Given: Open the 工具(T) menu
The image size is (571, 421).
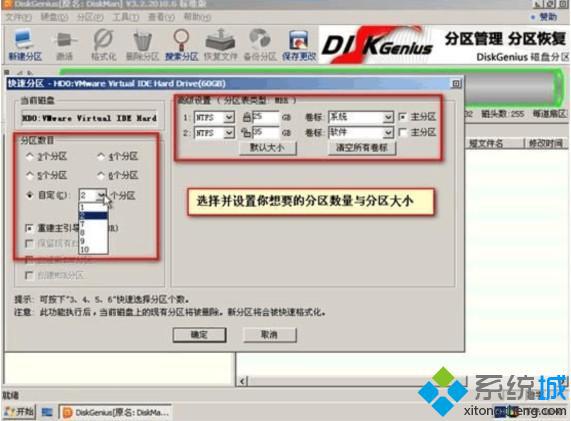Looking at the screenshot, I should click(x=126, y=17).
